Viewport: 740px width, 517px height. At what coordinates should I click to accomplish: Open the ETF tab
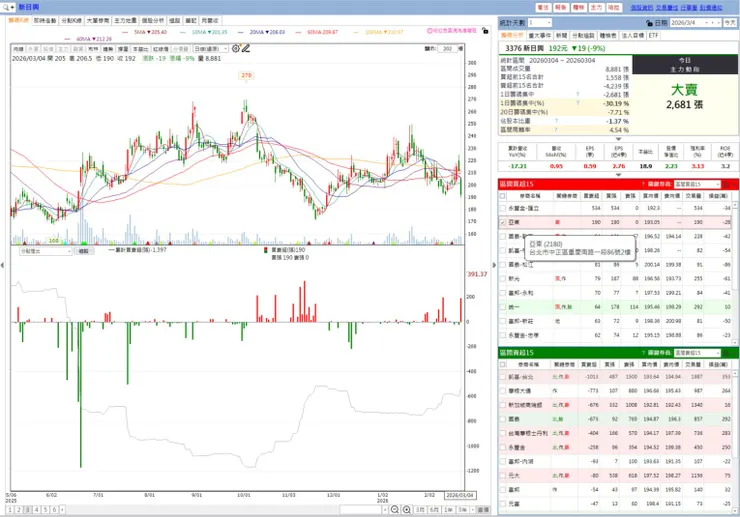point(653,35)
